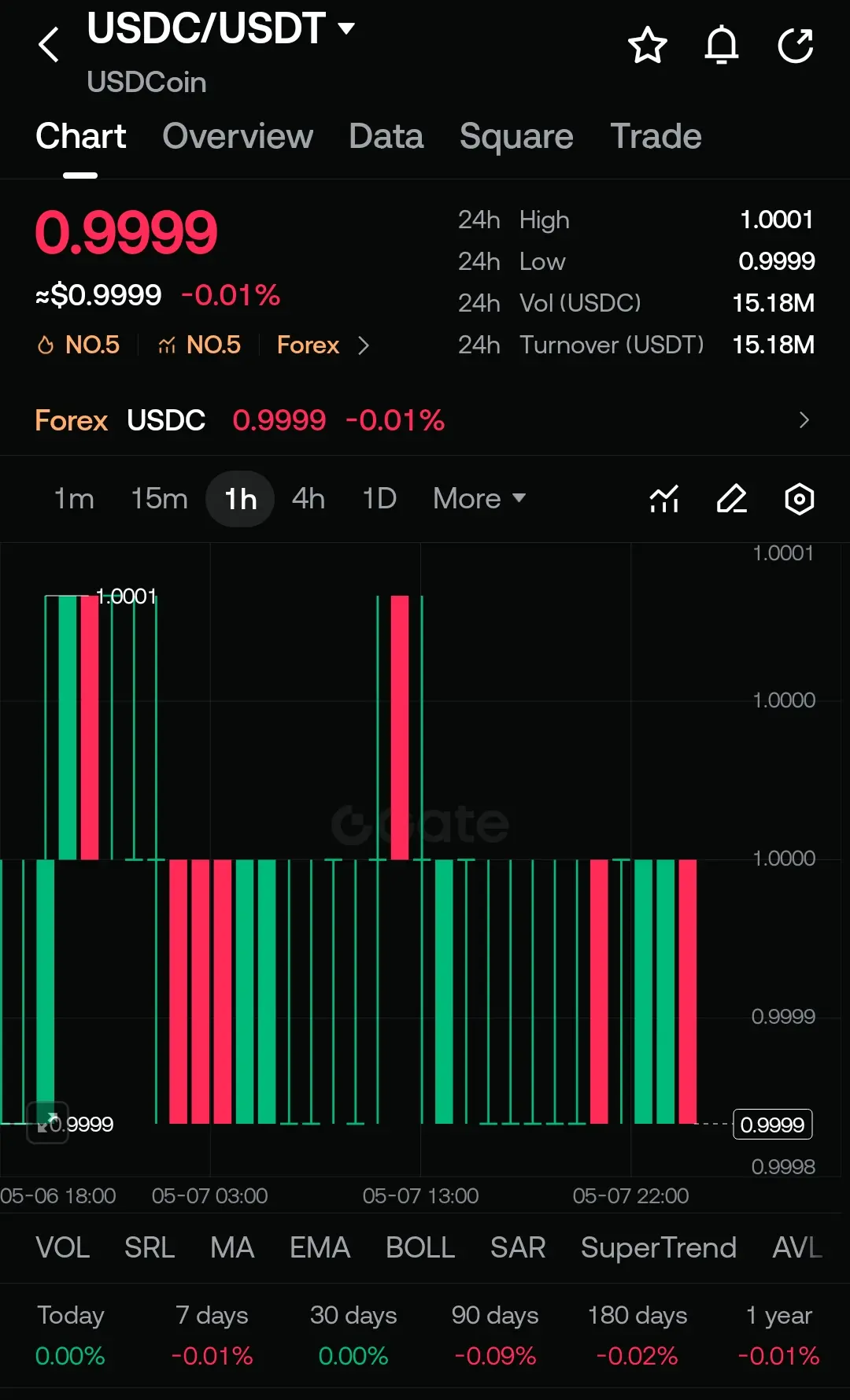The width and height of the screenshot is (850, 1400).
Task: Toggle the EMA indicator
Action: click(320, 1248)
